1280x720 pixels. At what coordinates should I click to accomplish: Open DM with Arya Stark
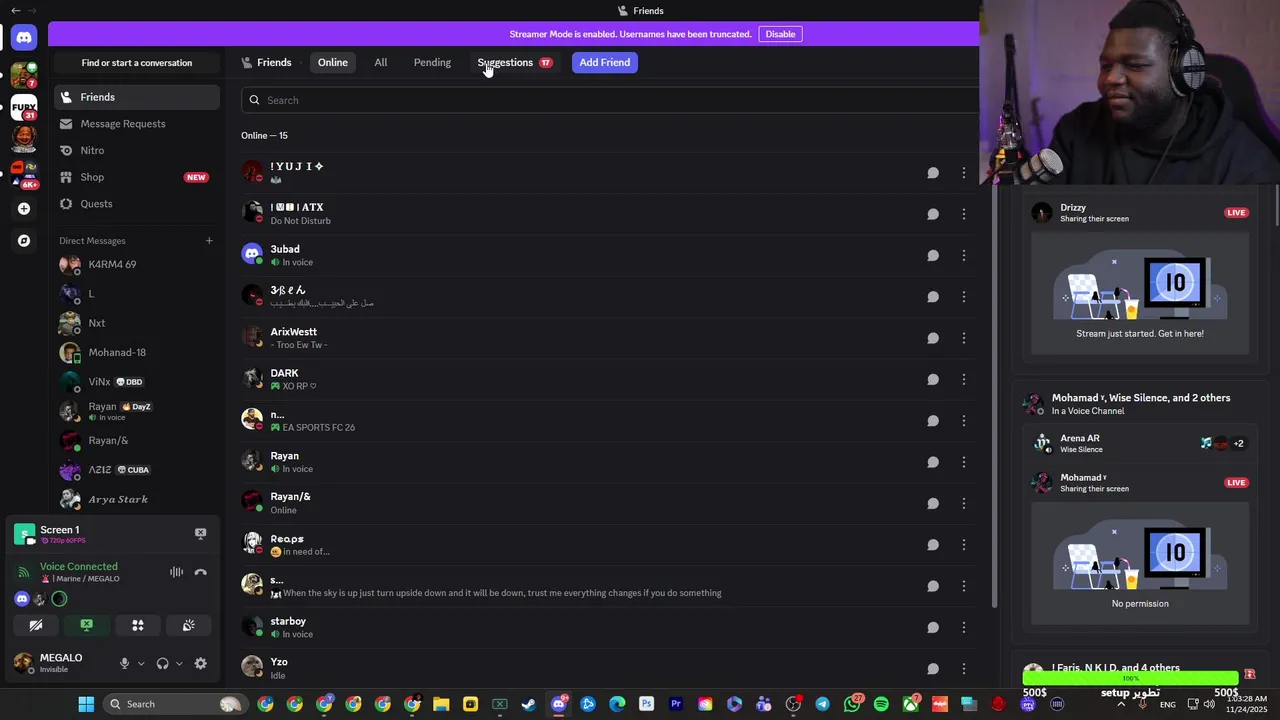(137, 499)
